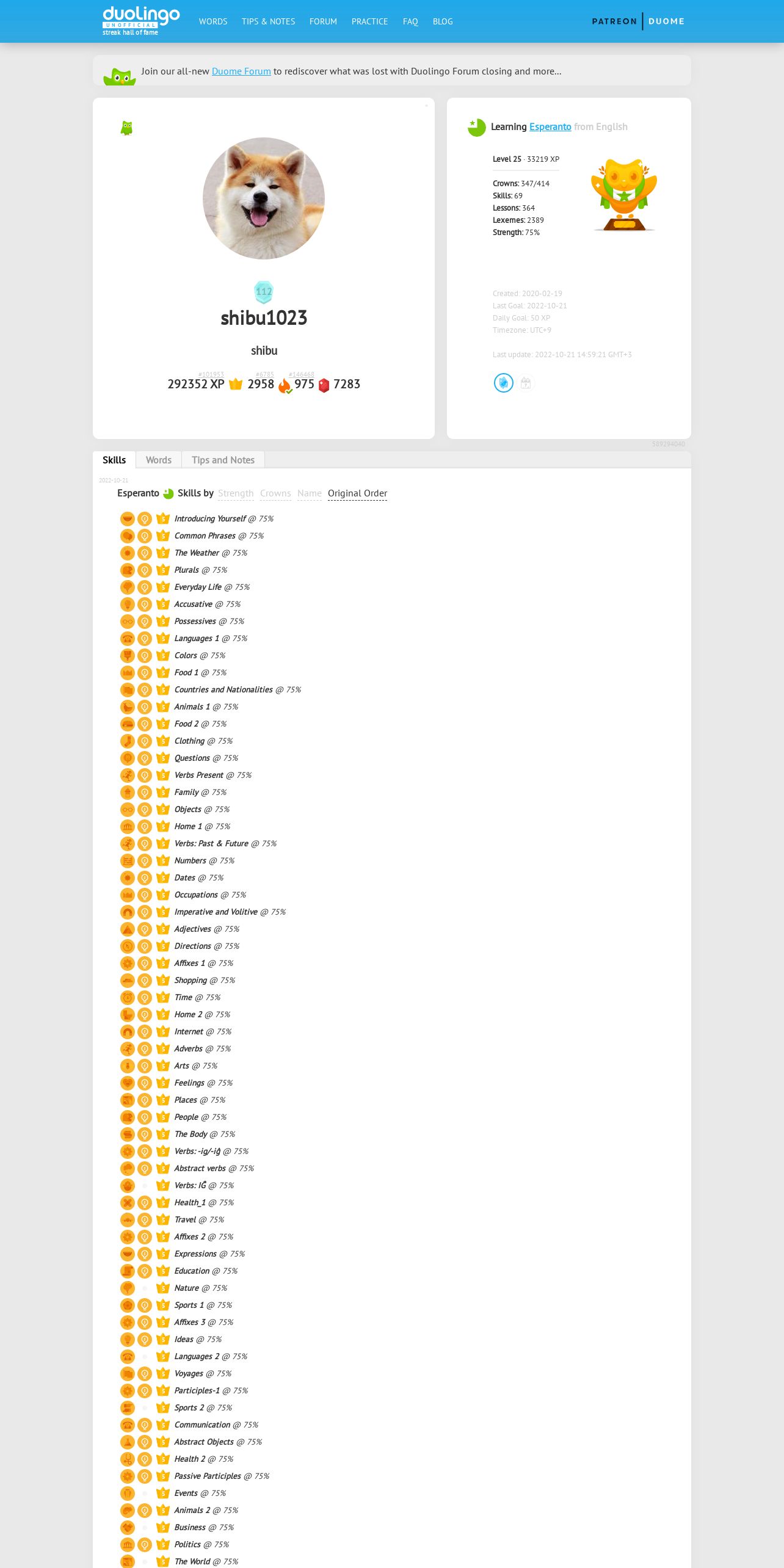
Task: Click skill icon for Plurals row
Action: (128, 570)
